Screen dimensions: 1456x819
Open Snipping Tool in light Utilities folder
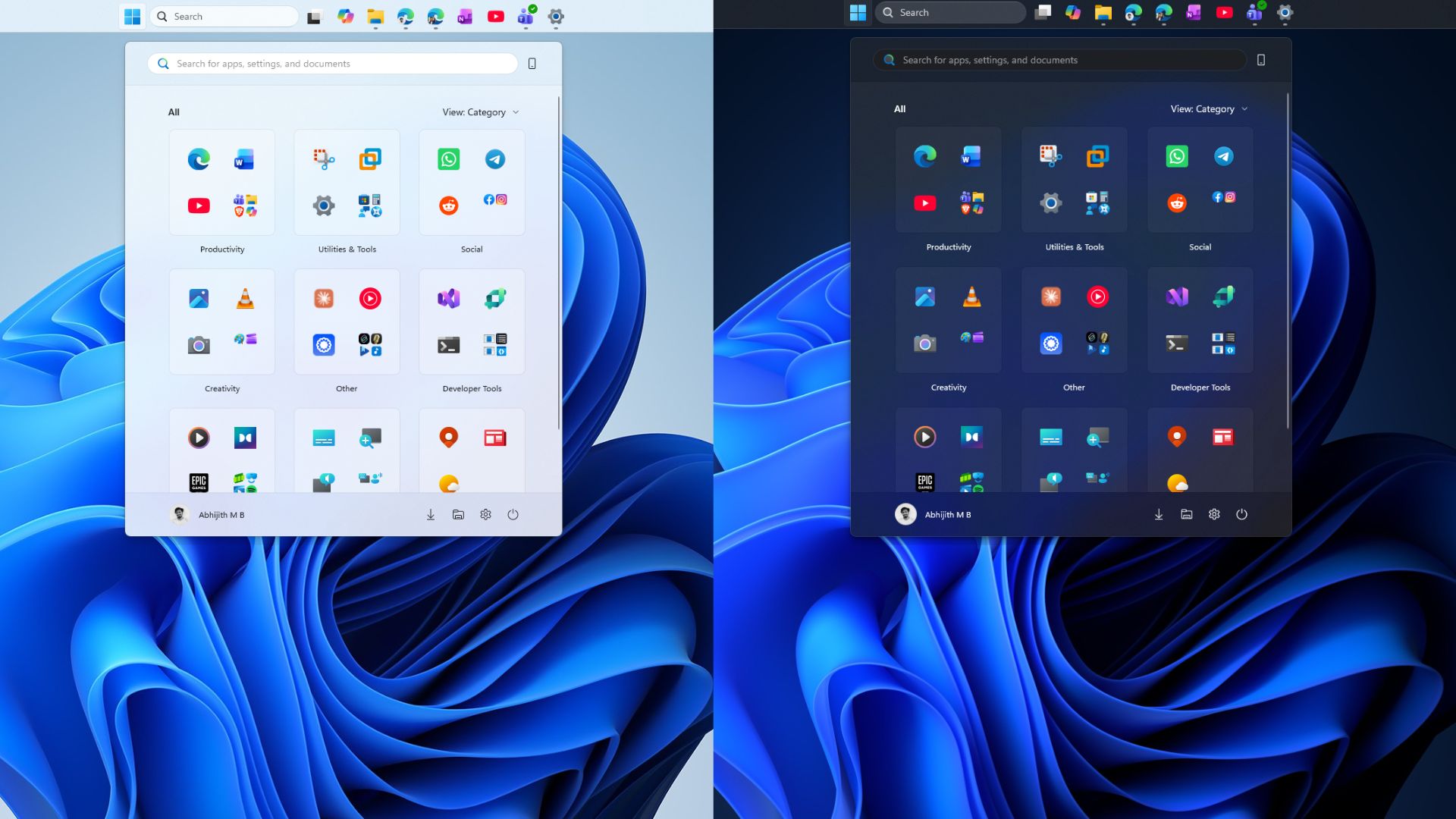tap(324, 159)
